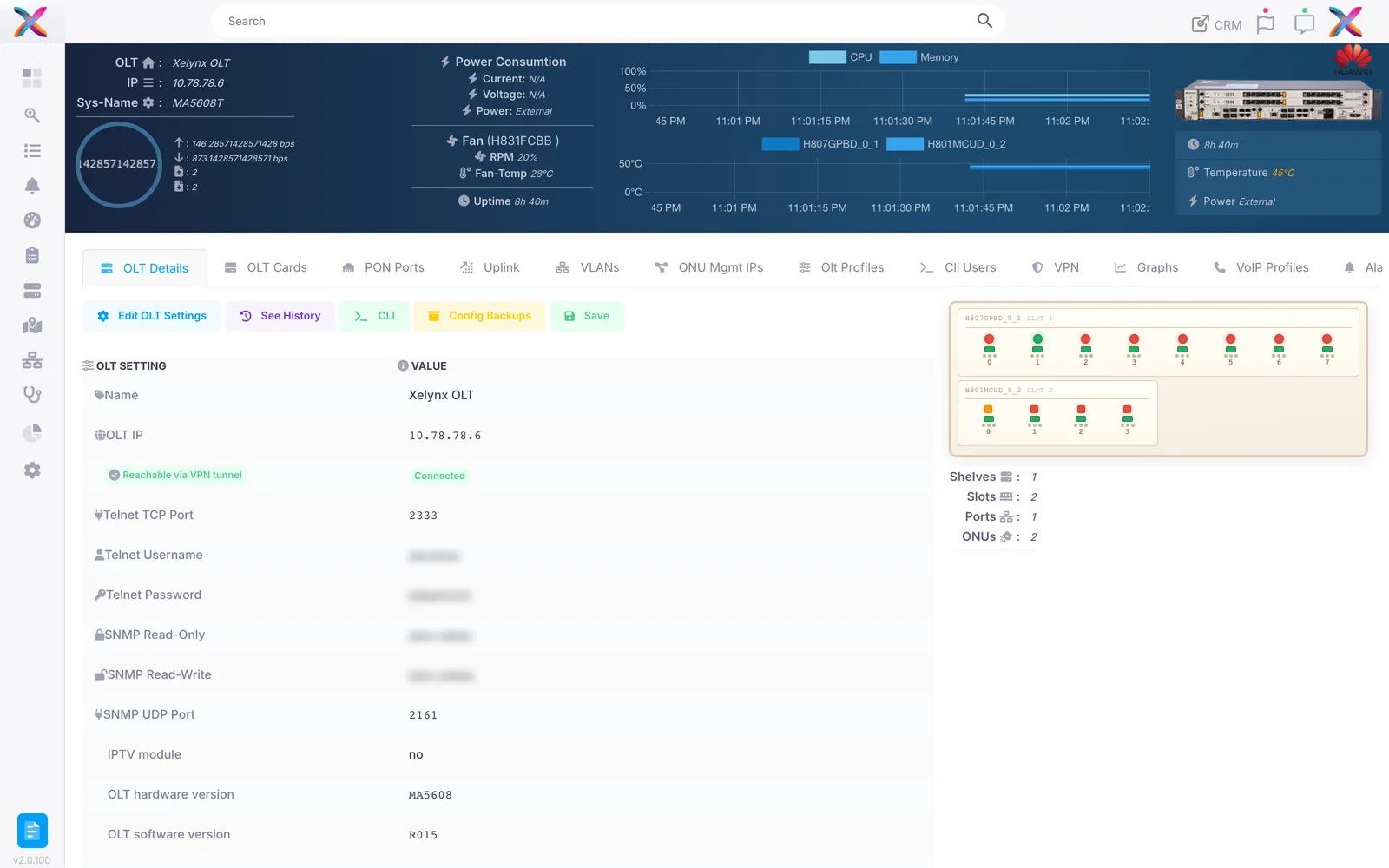This screenshot has width=1389, height=868.
Task: Open the alerts bell icon in sidebar
Action: [x=32, y=185]
